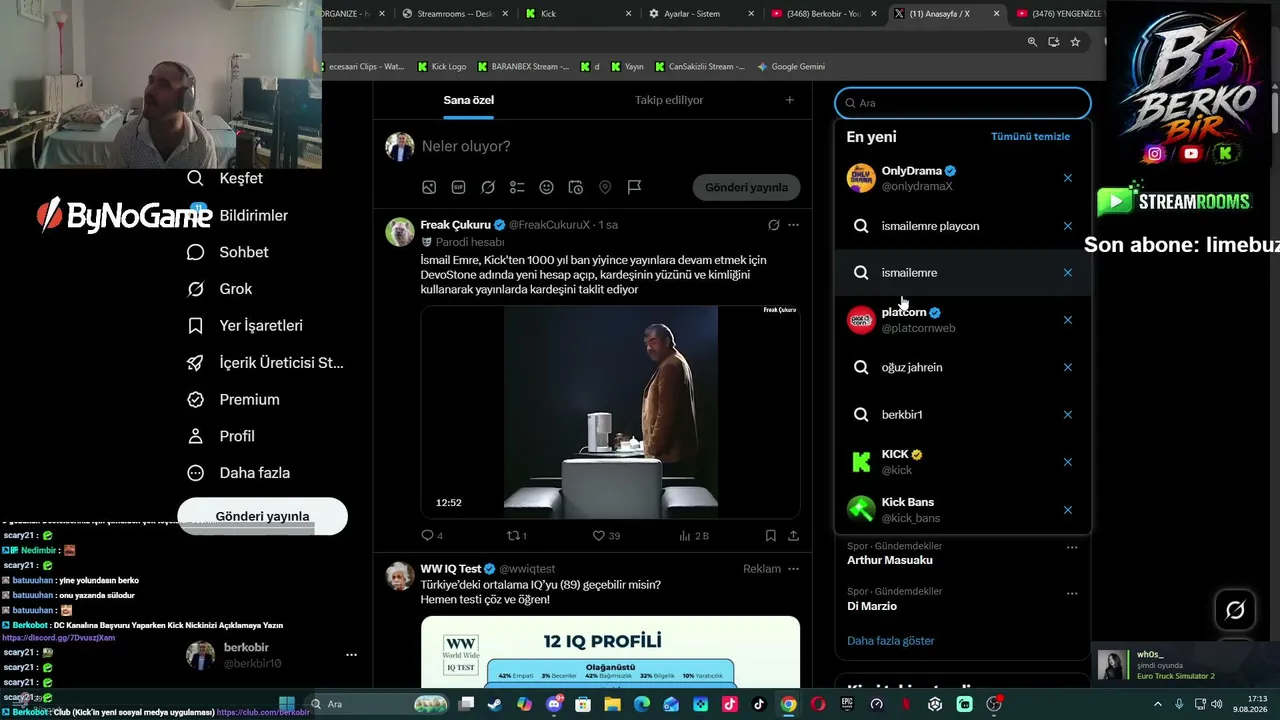Remove OnlyDrama from recent searches

pos(1068,178)
